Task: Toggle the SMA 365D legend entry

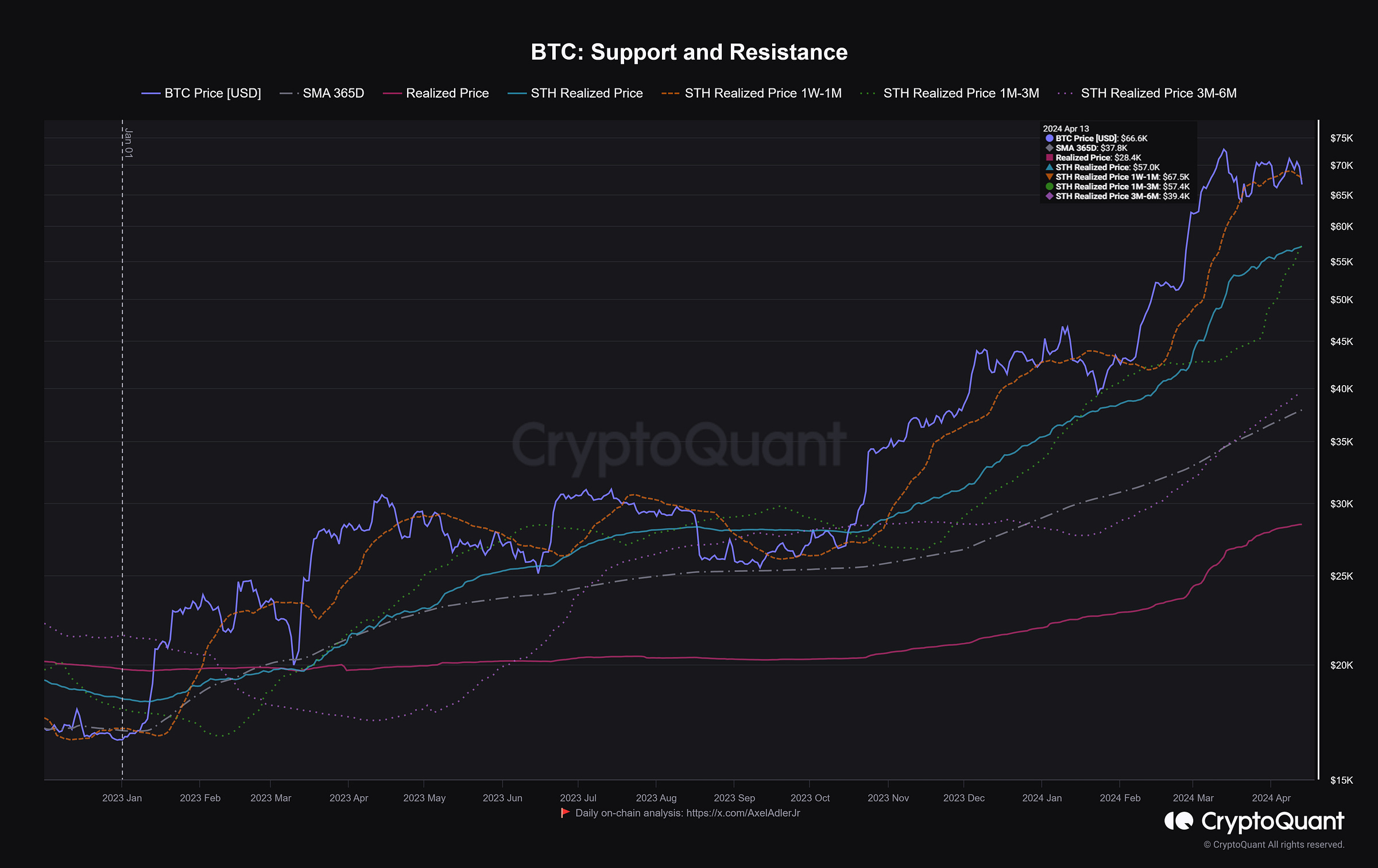Action: (322, 93)
